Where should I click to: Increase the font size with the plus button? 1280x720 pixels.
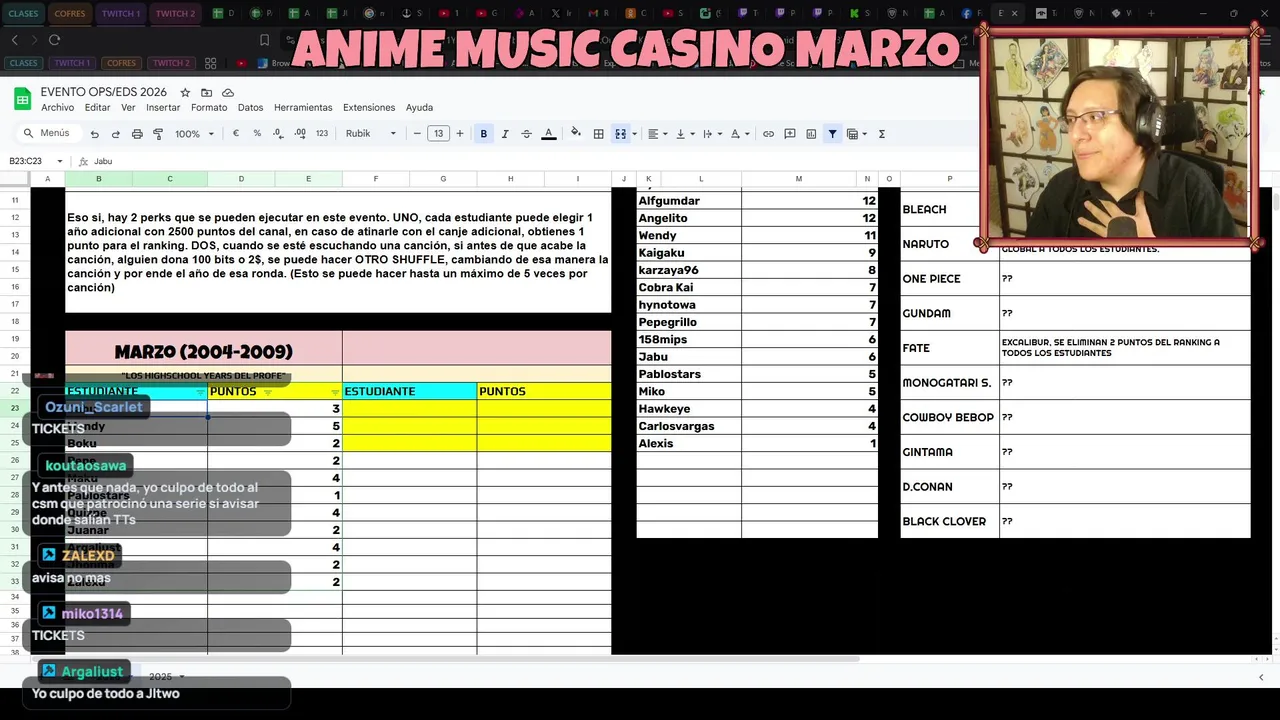point(460,134)
